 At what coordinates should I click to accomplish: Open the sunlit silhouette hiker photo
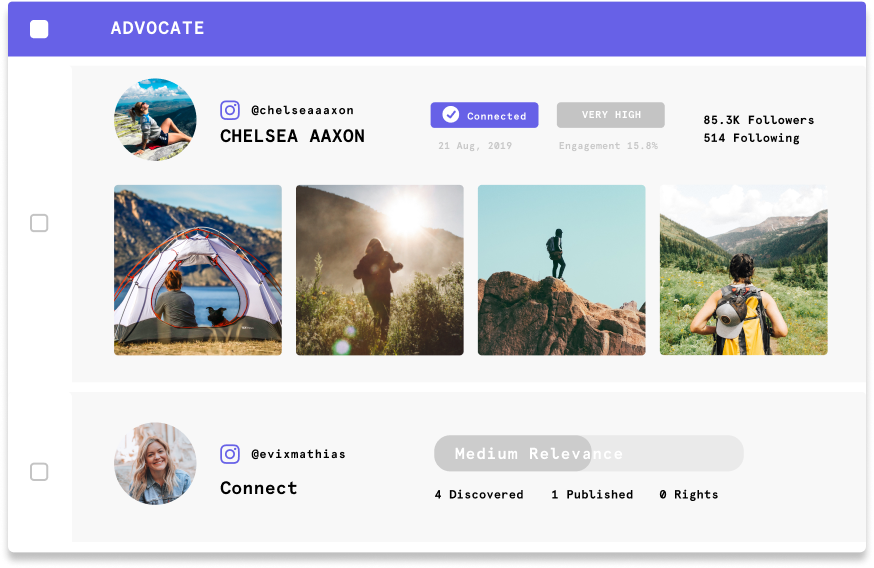pos(380,270)
